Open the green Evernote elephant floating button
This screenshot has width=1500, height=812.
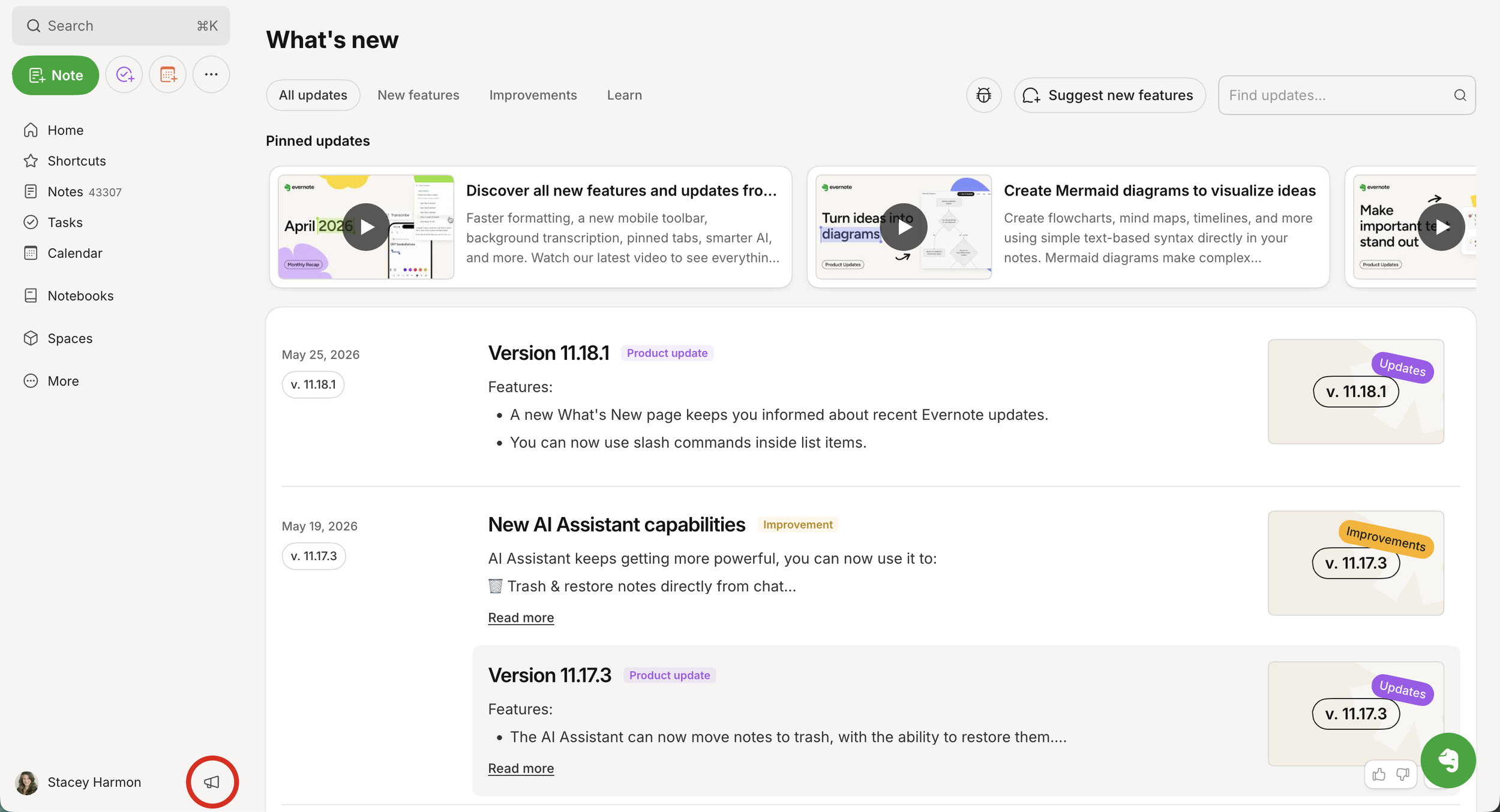click(1448, 760)
